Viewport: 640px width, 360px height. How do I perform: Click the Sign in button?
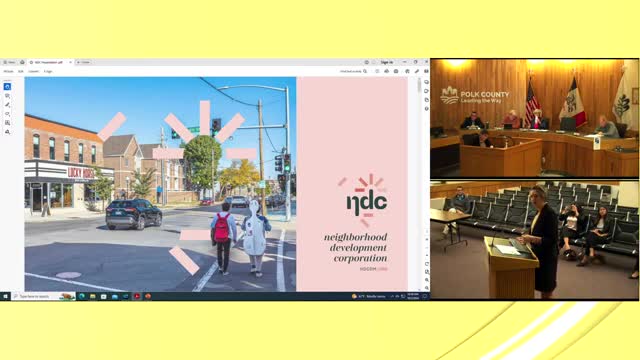tap(387, 62)
